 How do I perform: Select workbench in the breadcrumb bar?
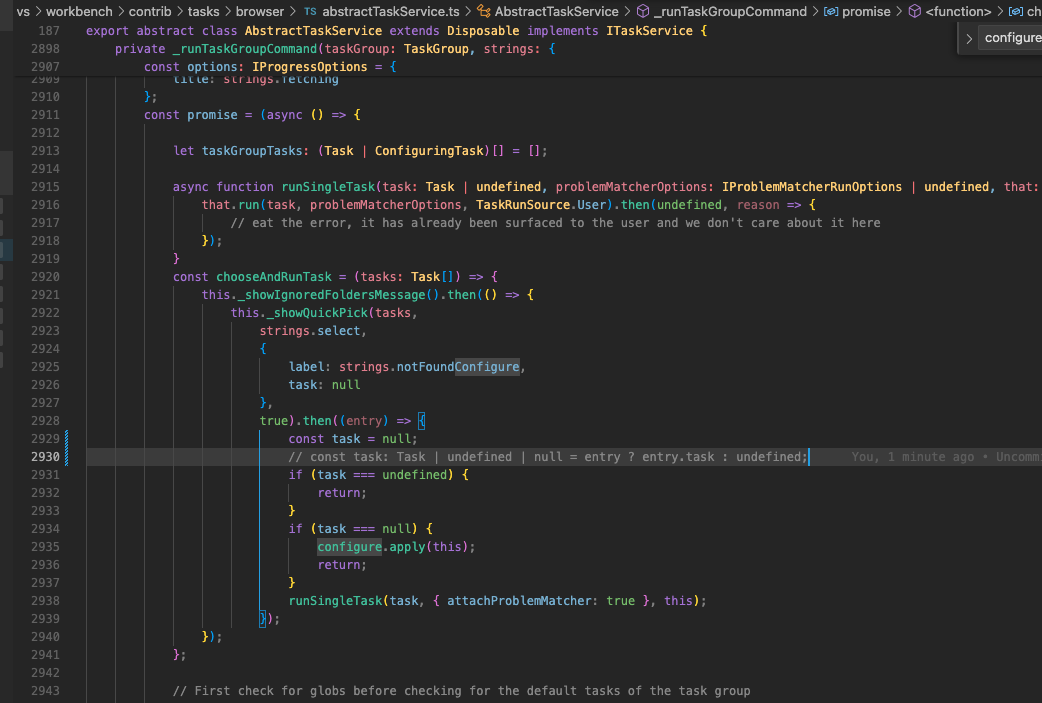click(x=78, y=11)
